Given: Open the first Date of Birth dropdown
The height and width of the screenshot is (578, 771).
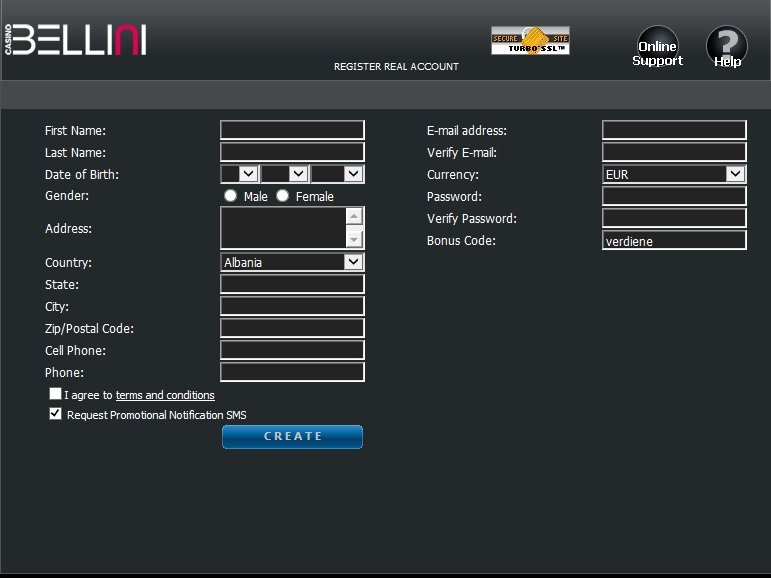Looking at the screenshot, I should pyautogui.click(x=239, y=174).
